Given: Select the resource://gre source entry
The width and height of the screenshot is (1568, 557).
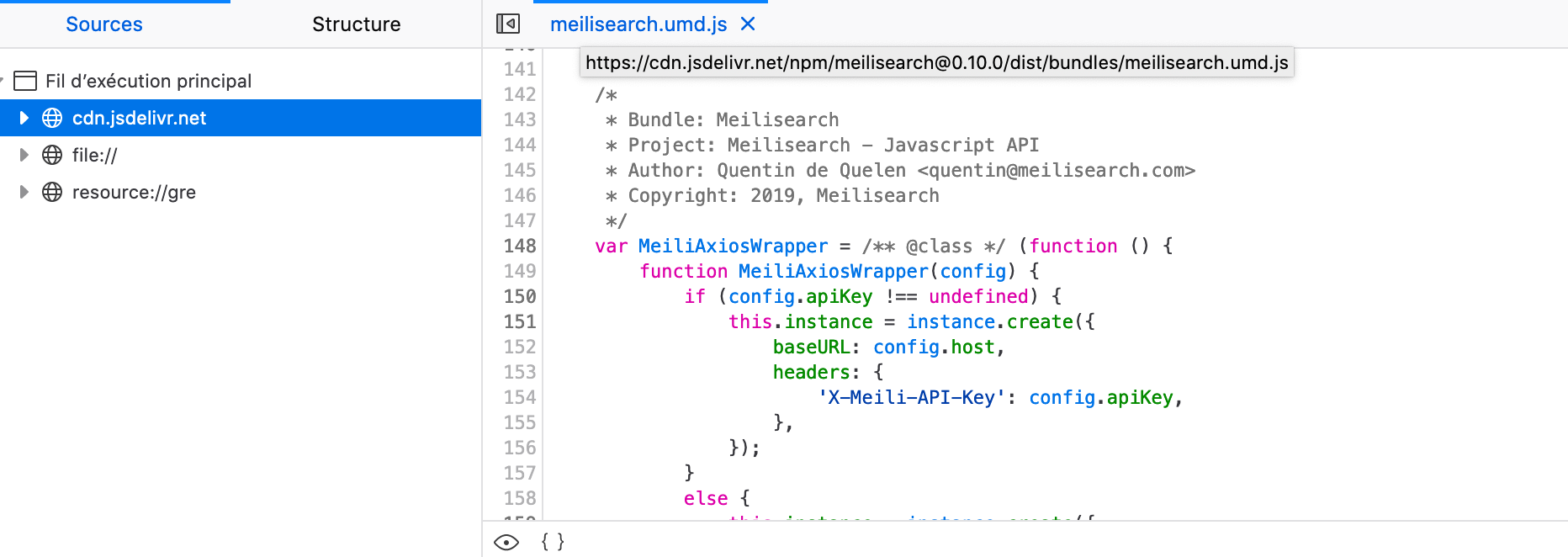Looking at the screenshot, I should [x=241, y=192].
